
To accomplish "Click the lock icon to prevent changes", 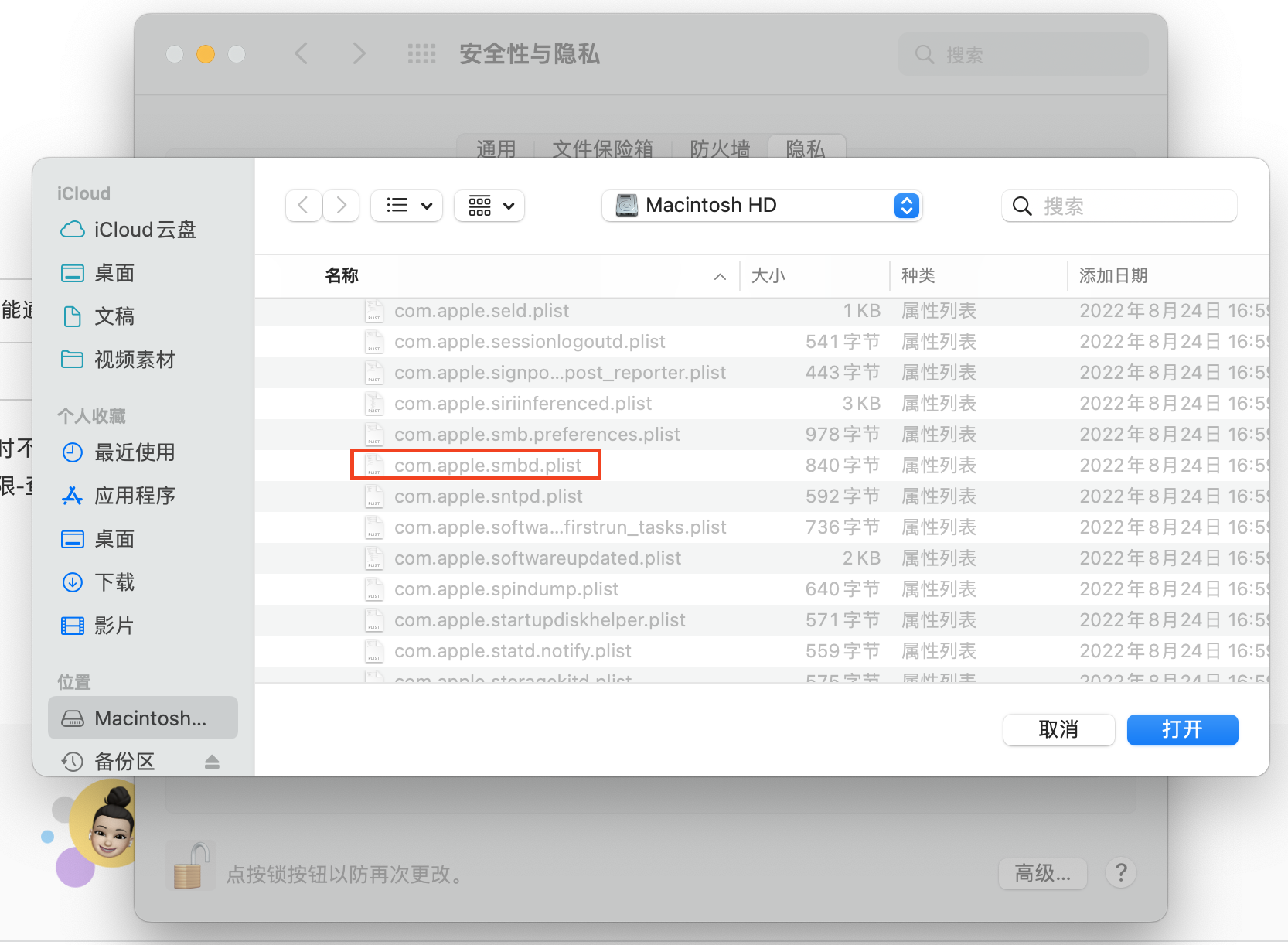I will point(189,866).
